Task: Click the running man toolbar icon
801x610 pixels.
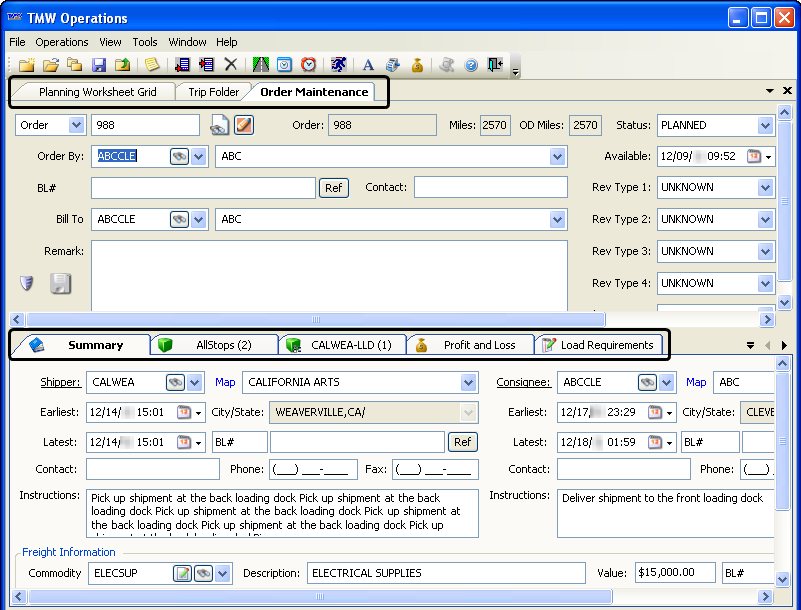Action: click(339, 65)
